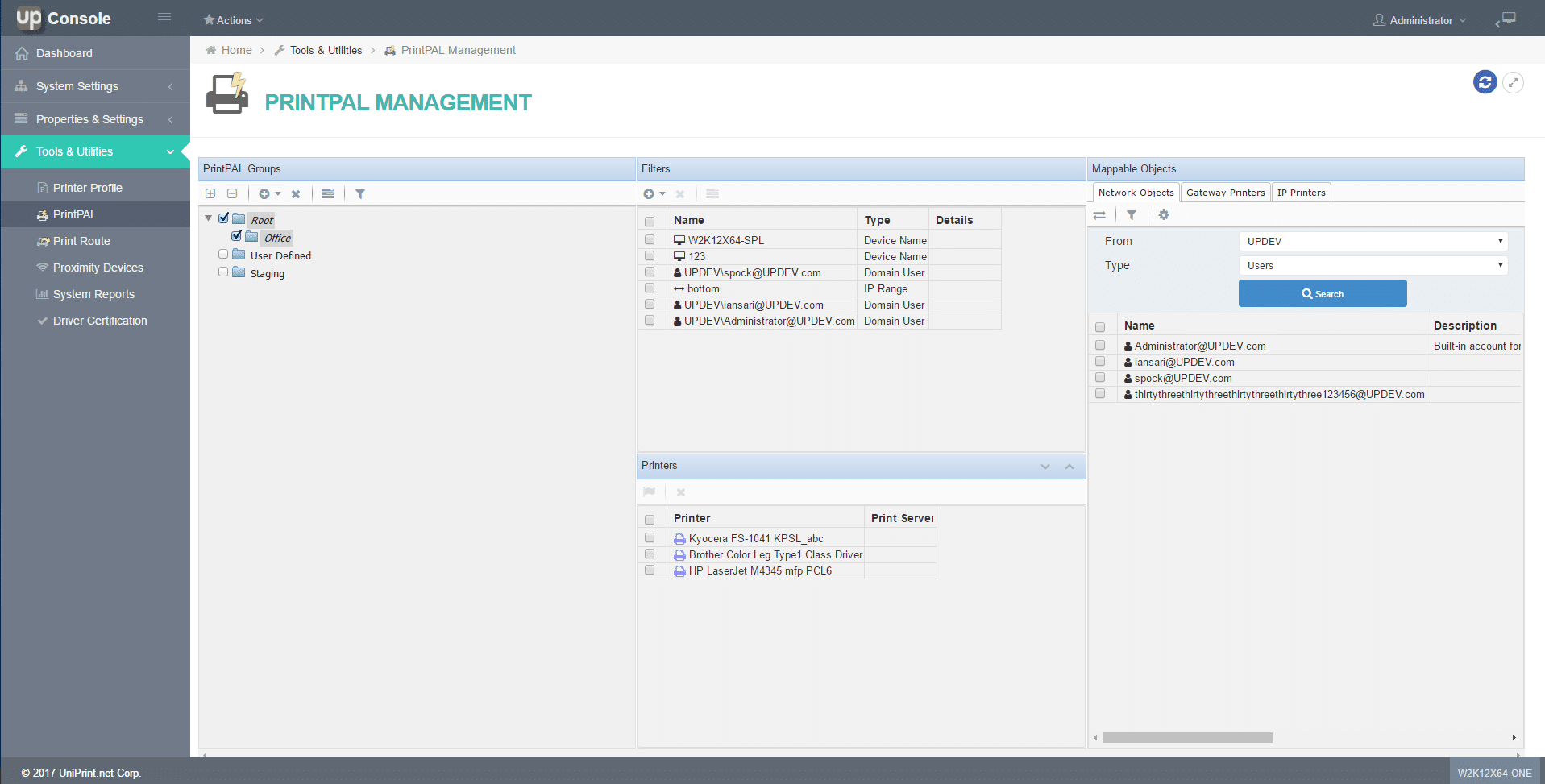Click the Up Console logo

[x=64, y=19]
